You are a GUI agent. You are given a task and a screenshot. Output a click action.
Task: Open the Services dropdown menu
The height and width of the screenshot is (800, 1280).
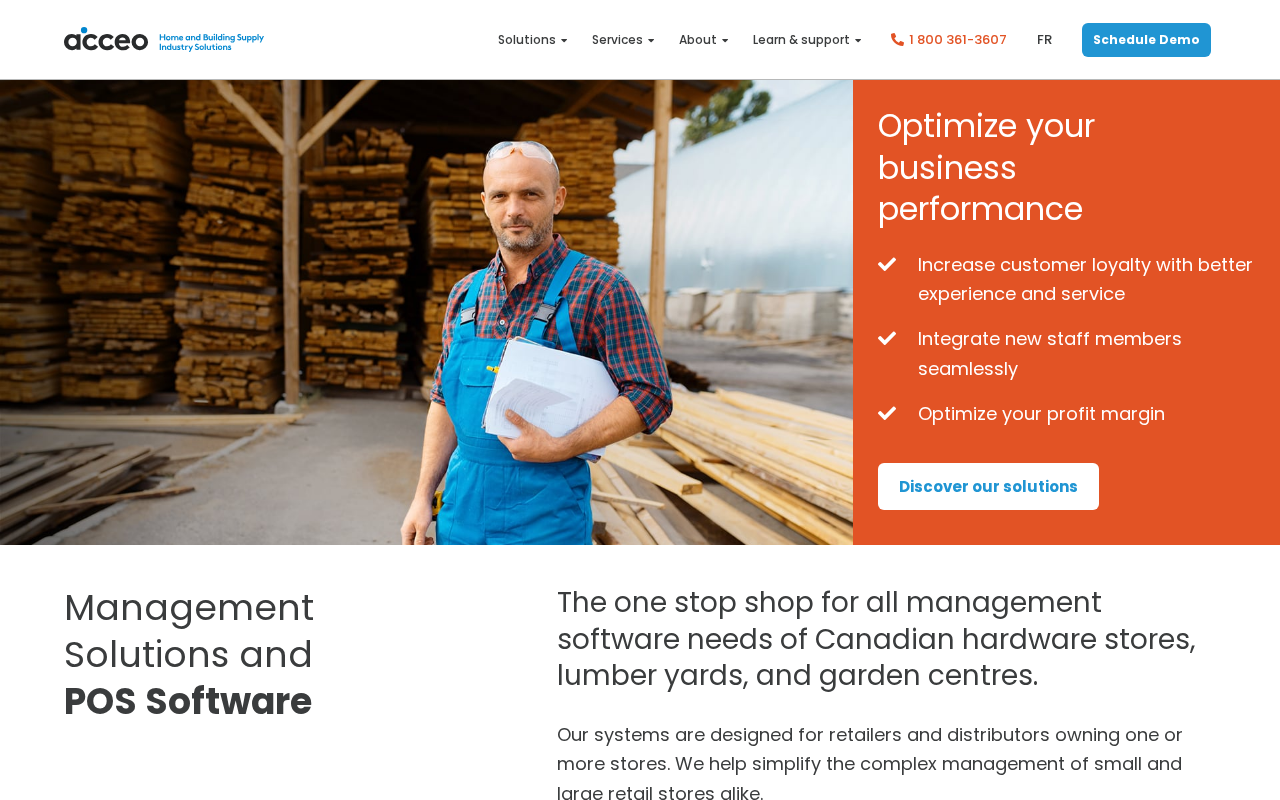tap(623, 40)
